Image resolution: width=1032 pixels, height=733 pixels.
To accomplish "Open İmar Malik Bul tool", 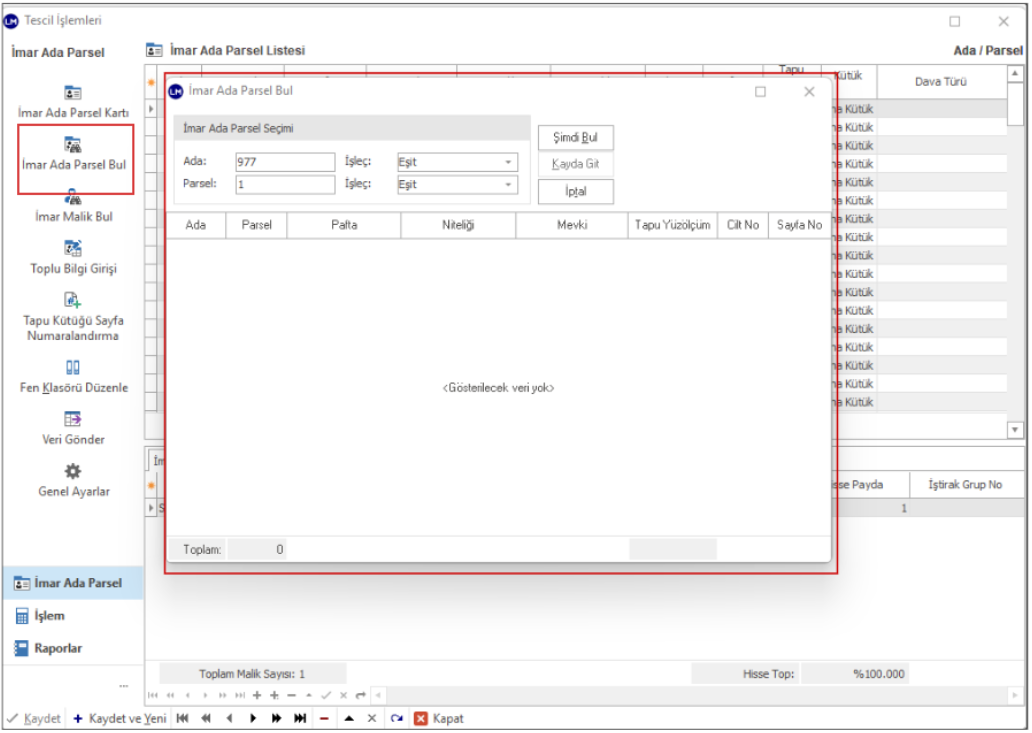I will coord(73,199).
